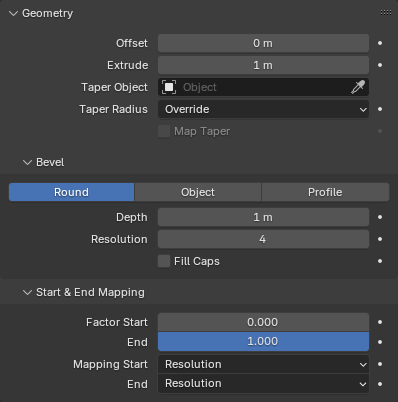
Task: Enable the Fill Caps checkbox
Action: (164, 261)
